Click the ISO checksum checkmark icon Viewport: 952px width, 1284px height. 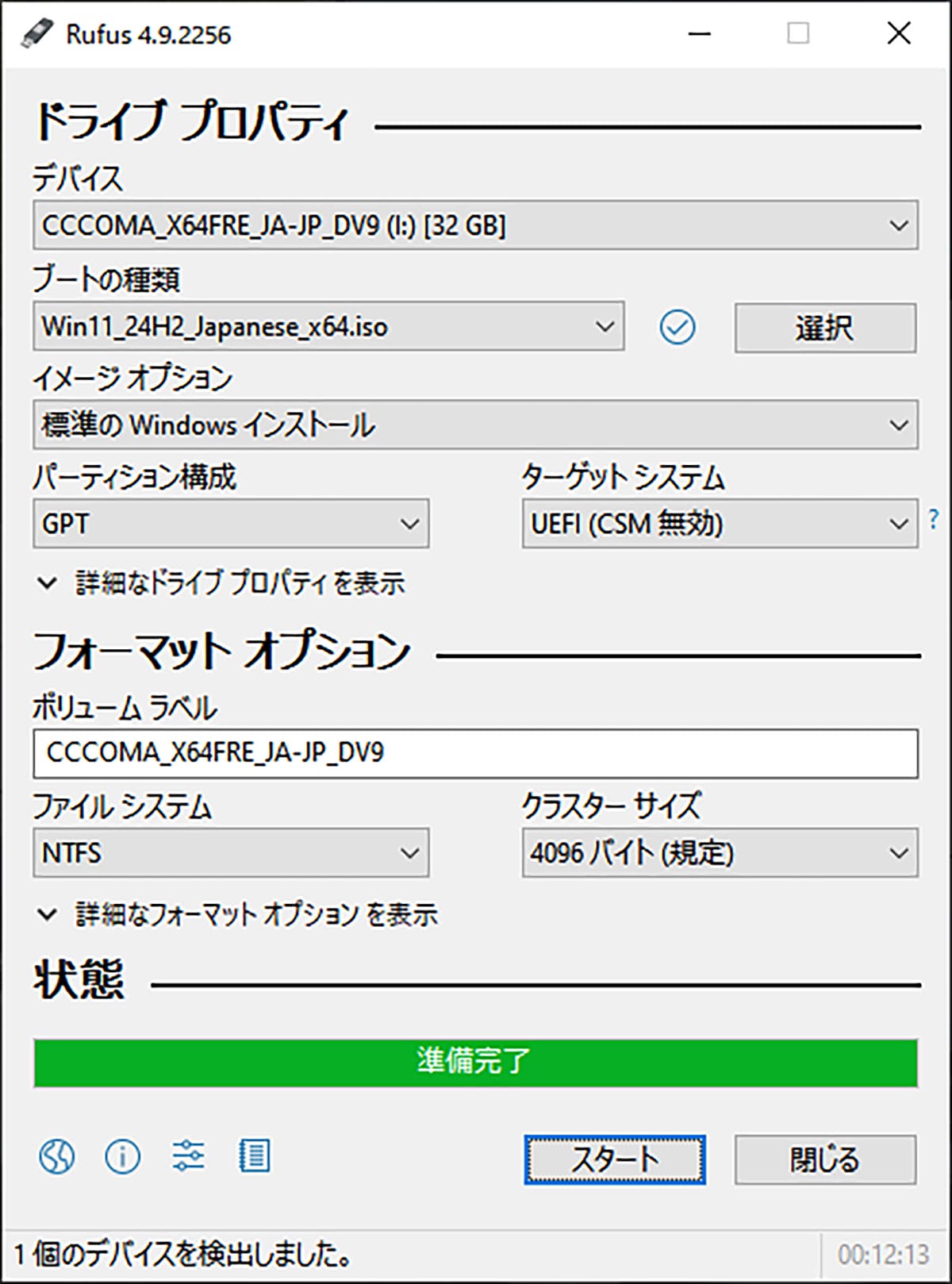pyautogui.click(x=678, y=327)
